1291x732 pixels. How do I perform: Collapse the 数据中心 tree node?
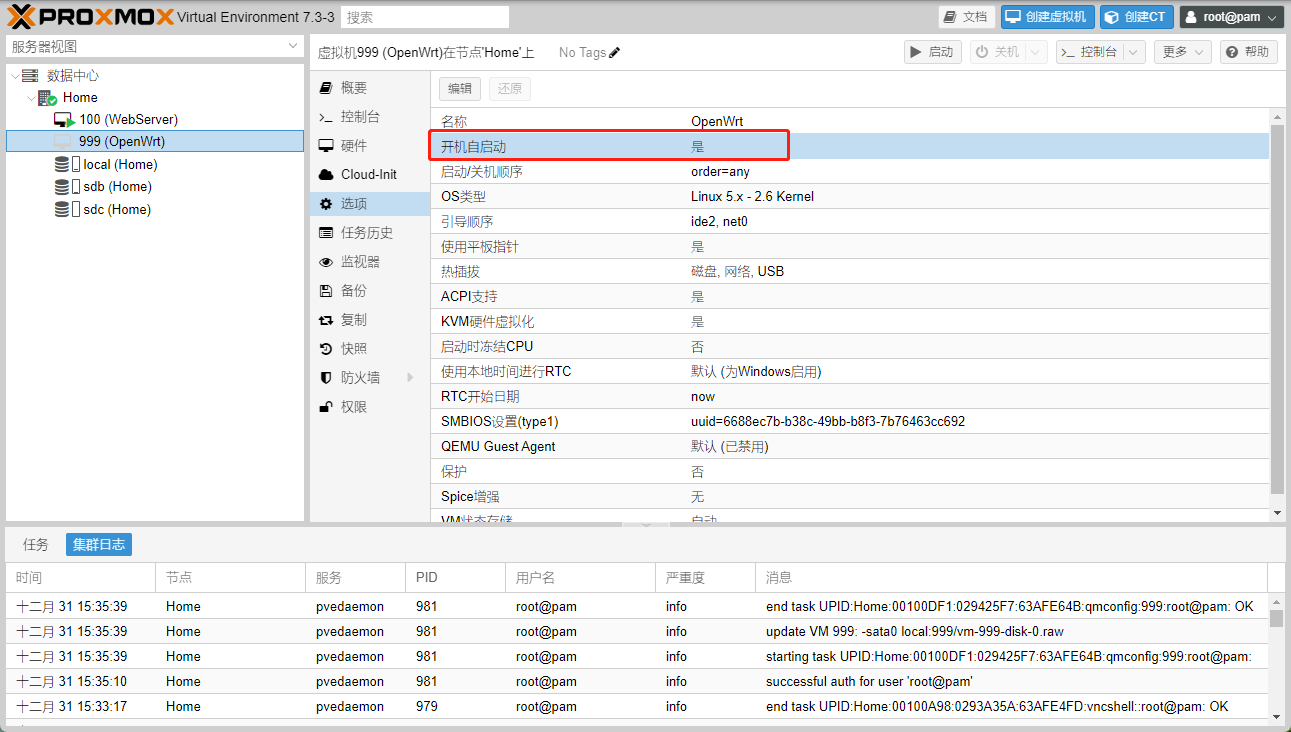point(14,76)
